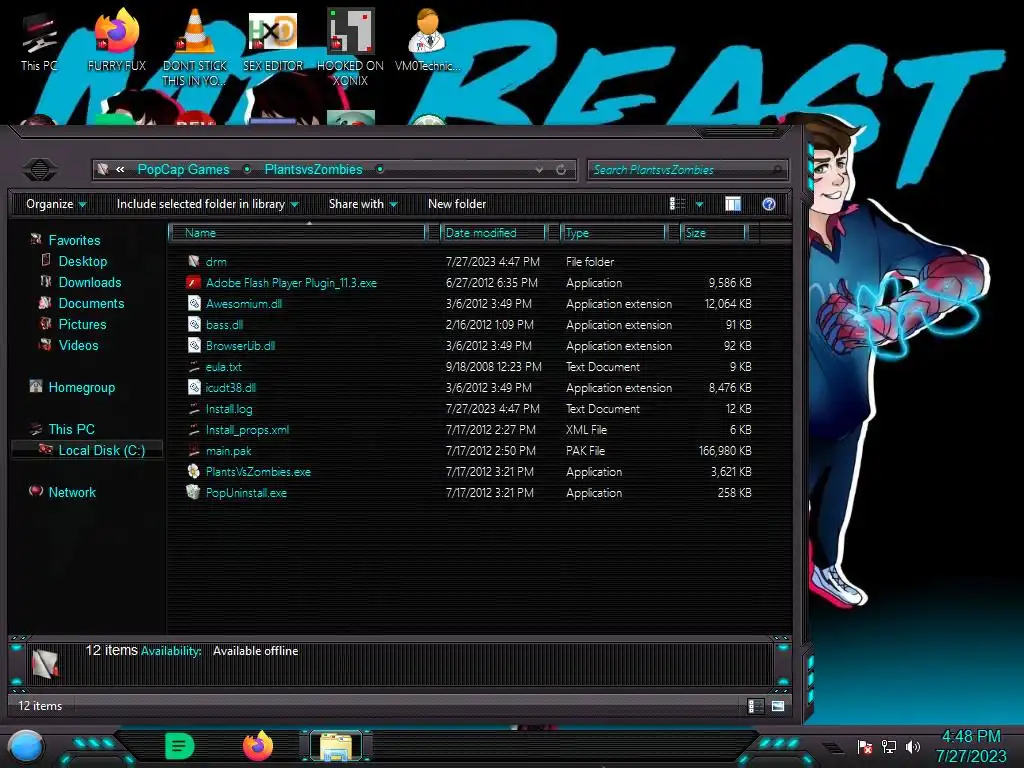This screenshot has height=768, width=1024.
Task: Click File Explorer taskbar button
Action: (336, 746)
